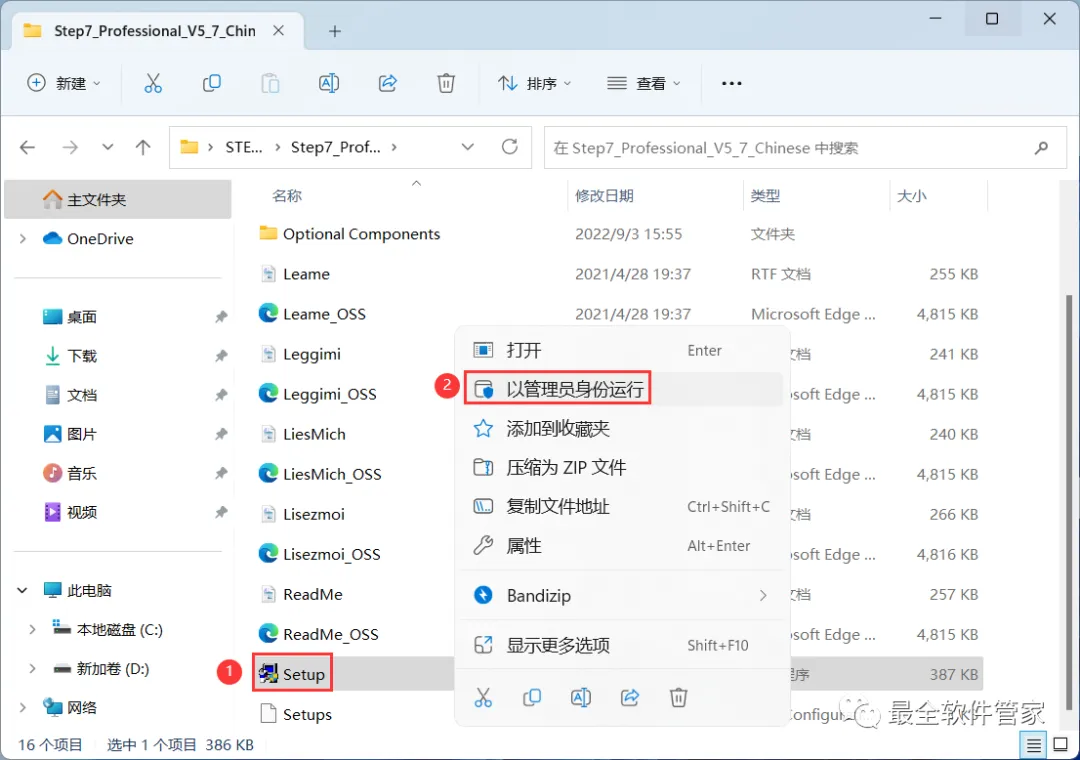This screenshot has width=1080, height=760.
Task: Click the rename icon in the context menu
Action: coord(581,697)
